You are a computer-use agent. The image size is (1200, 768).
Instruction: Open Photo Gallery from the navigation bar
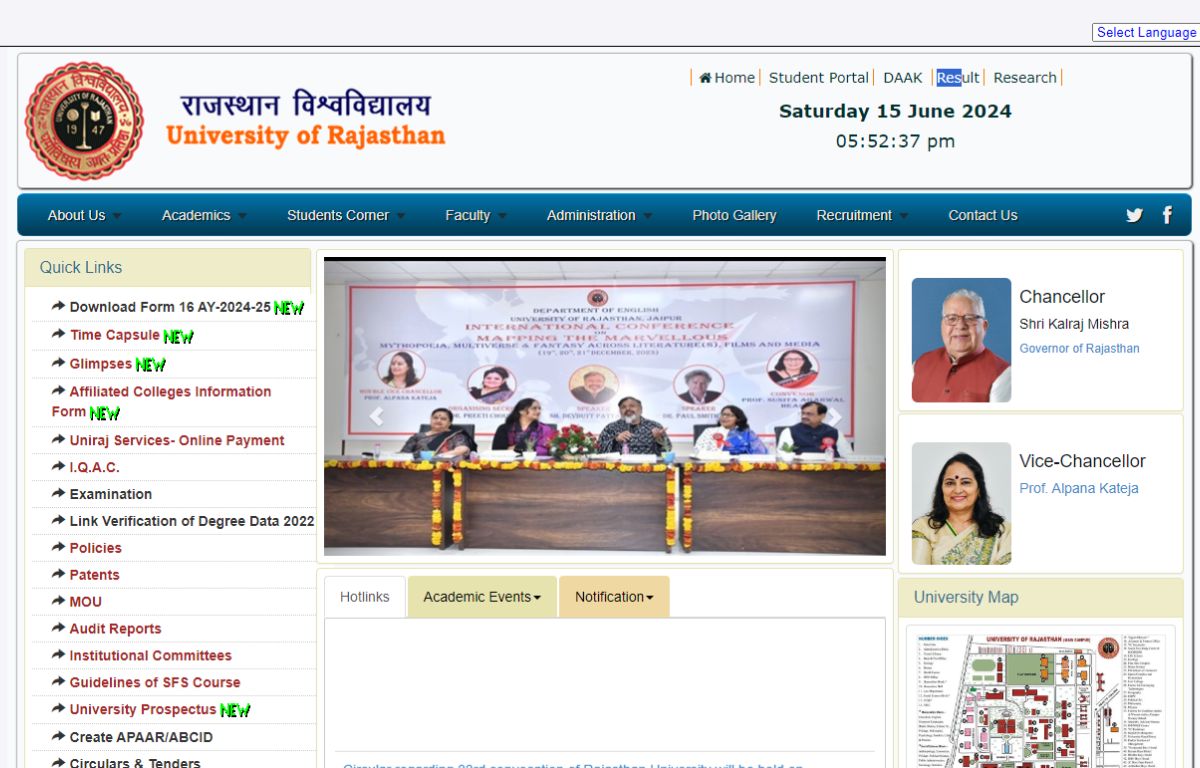pyautogui.click(x=734, y=215)
